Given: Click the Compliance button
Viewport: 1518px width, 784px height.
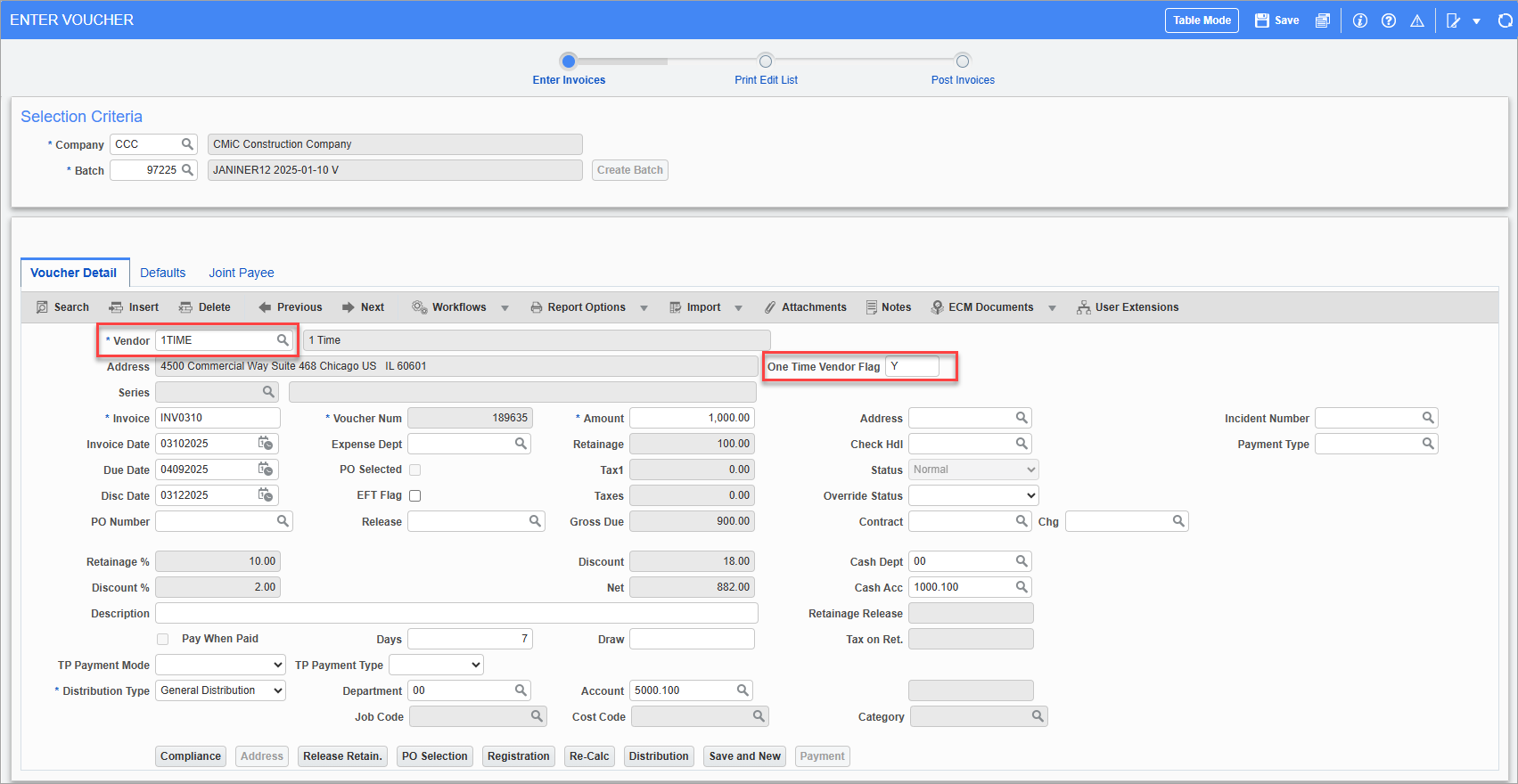Looking at the screenshot, I should click(191, 756).
